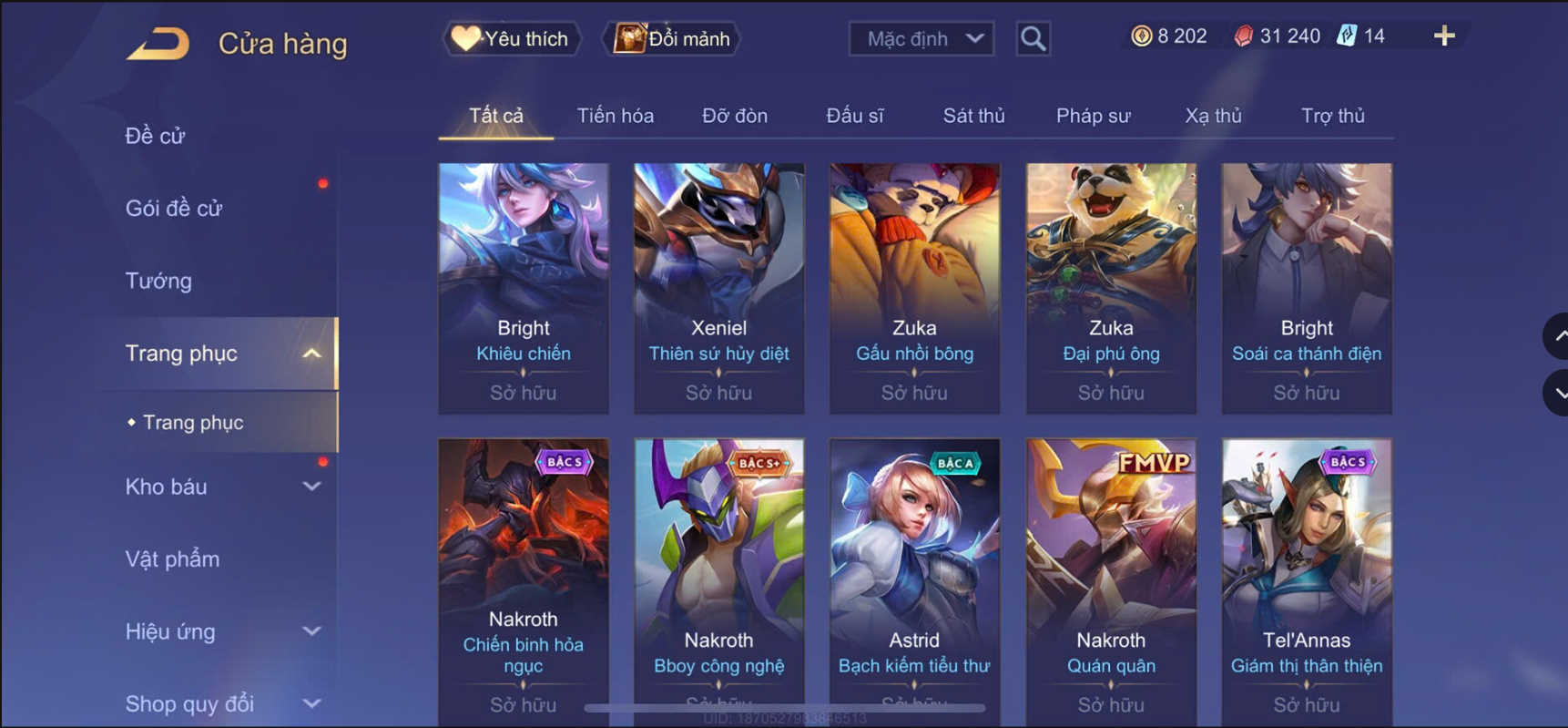Open Yêu thích favorites heart button

(512, 38)
